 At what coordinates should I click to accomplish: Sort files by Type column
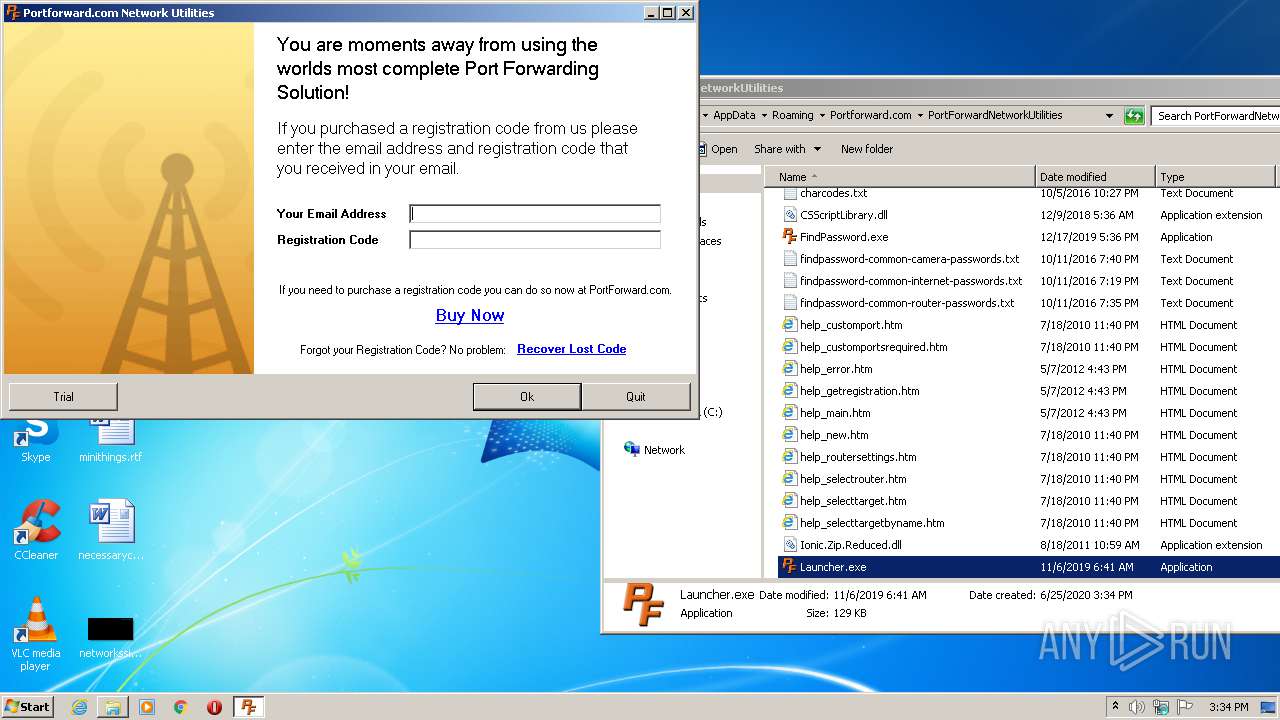1216,176
